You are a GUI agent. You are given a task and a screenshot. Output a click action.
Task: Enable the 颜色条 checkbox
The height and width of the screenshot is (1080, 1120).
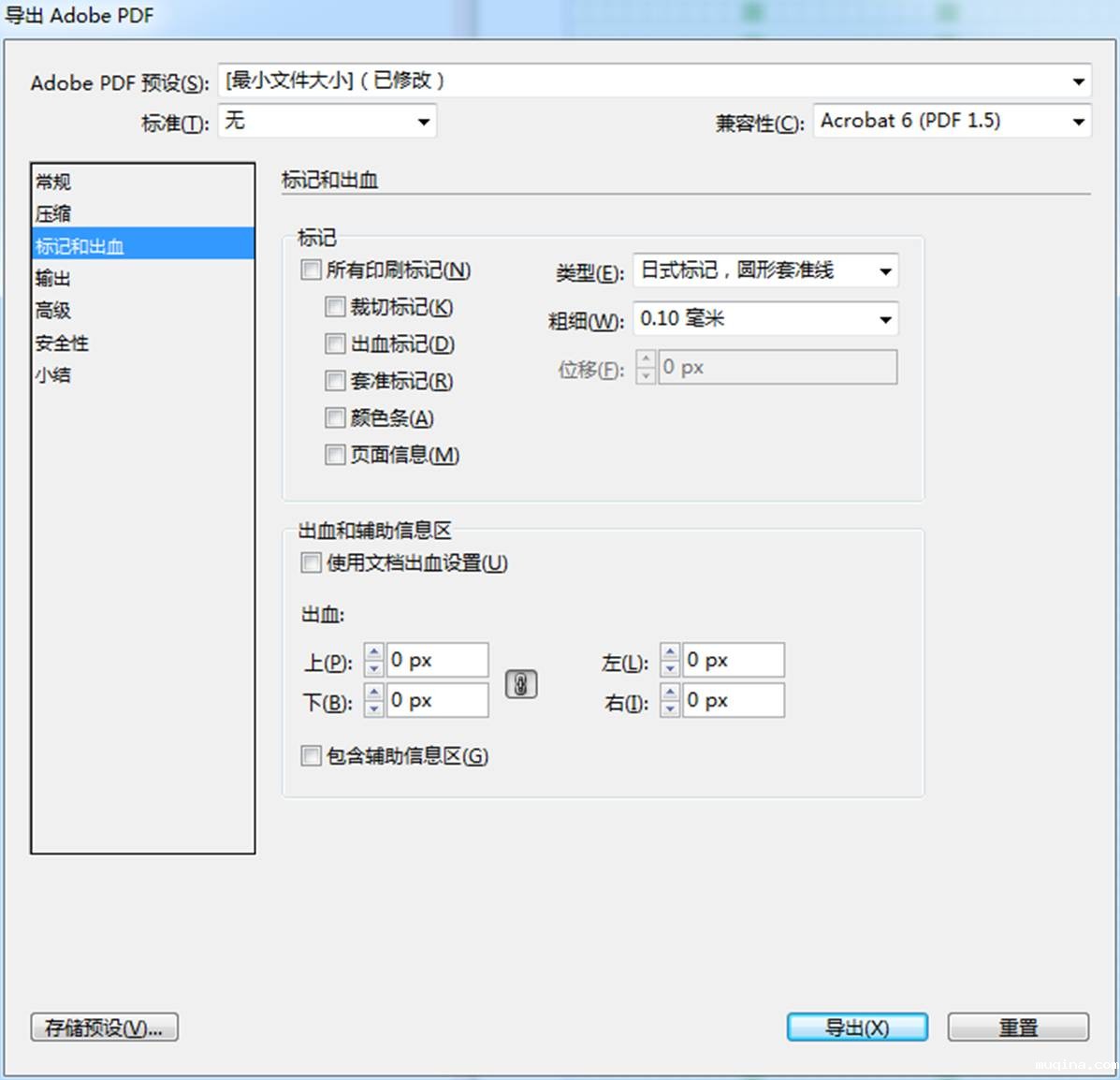tap(335, 417)
